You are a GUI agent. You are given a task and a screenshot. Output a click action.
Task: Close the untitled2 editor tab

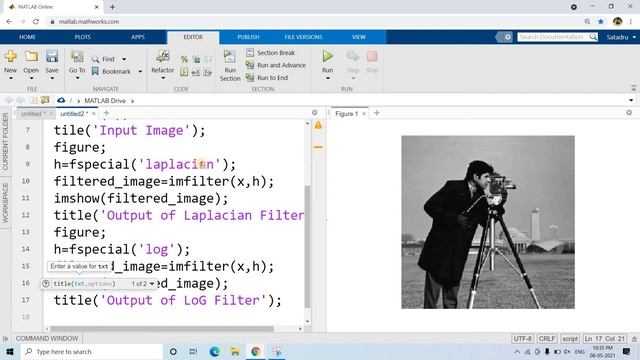(x=94, y=113)
